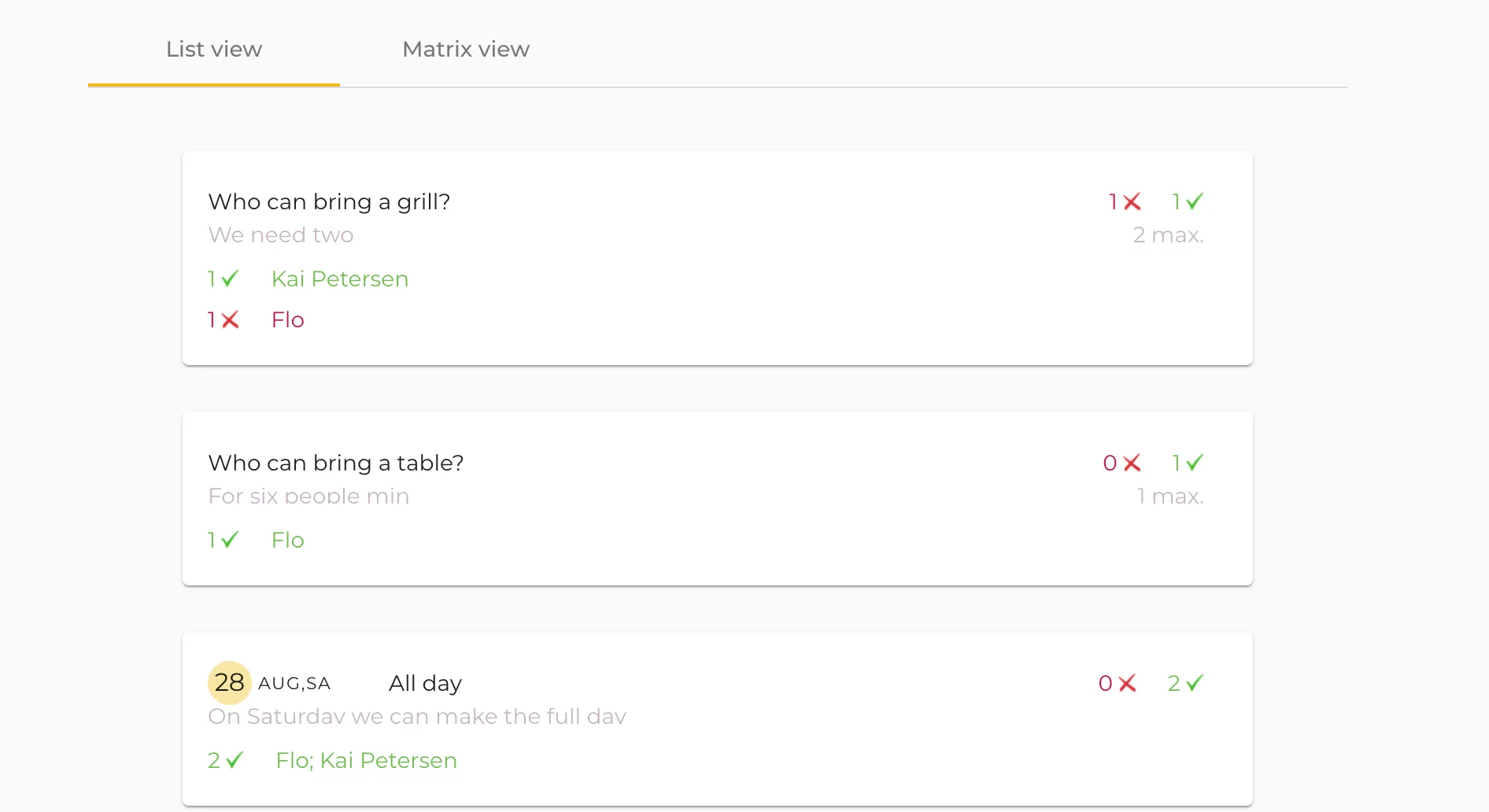
Task: Click green checkmark beside Flo; Kai Petersen
Action: coord(235,761)
